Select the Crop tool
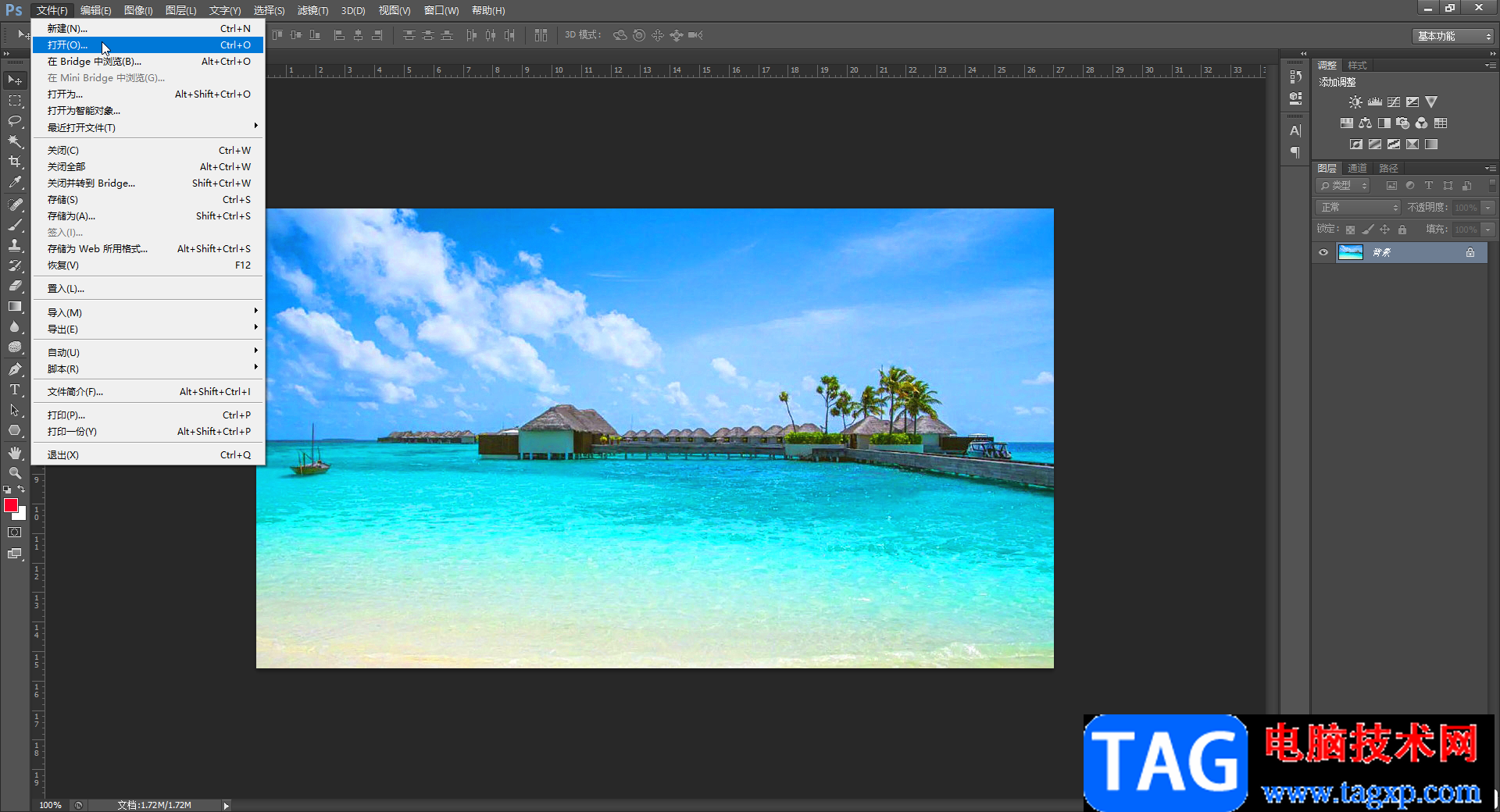 pos(15,162)
